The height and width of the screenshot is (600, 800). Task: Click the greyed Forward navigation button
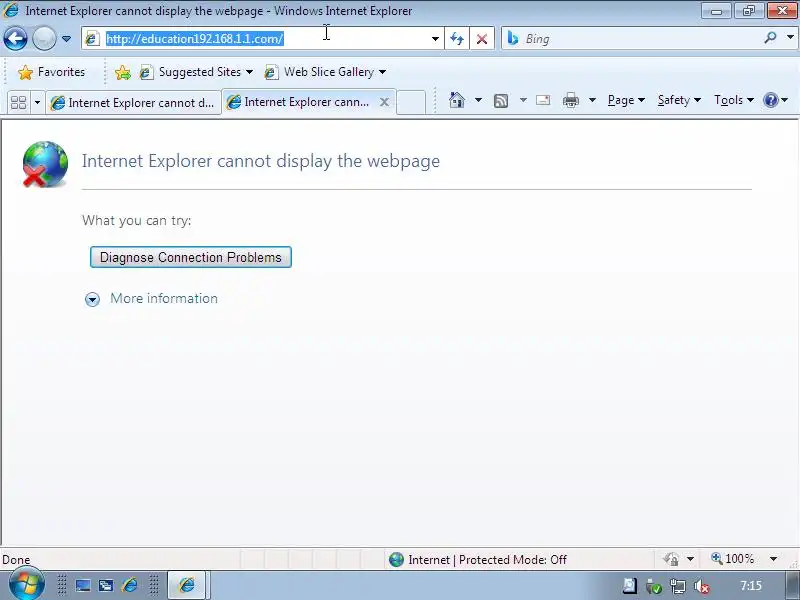click(44, 38)
